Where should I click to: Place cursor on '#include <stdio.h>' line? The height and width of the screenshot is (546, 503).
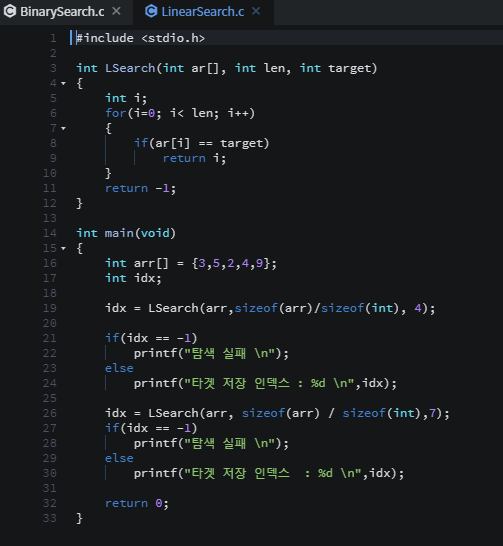[141, 38]
